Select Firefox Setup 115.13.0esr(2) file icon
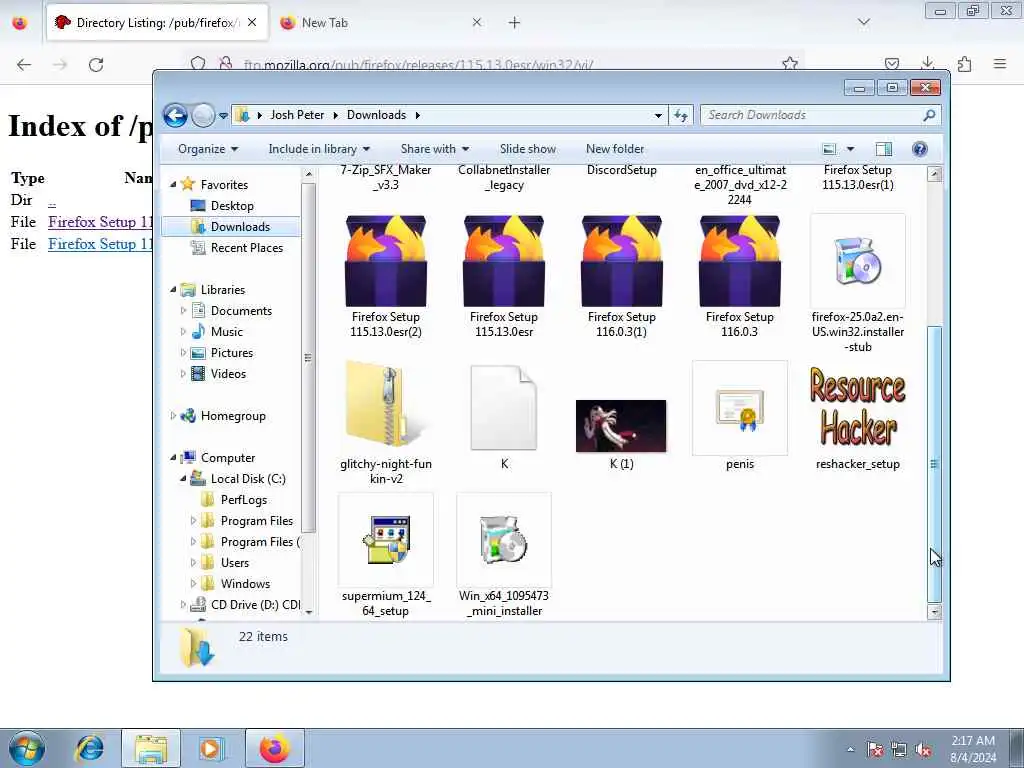This screenshot has height=768, width=1024. (386, 261)
